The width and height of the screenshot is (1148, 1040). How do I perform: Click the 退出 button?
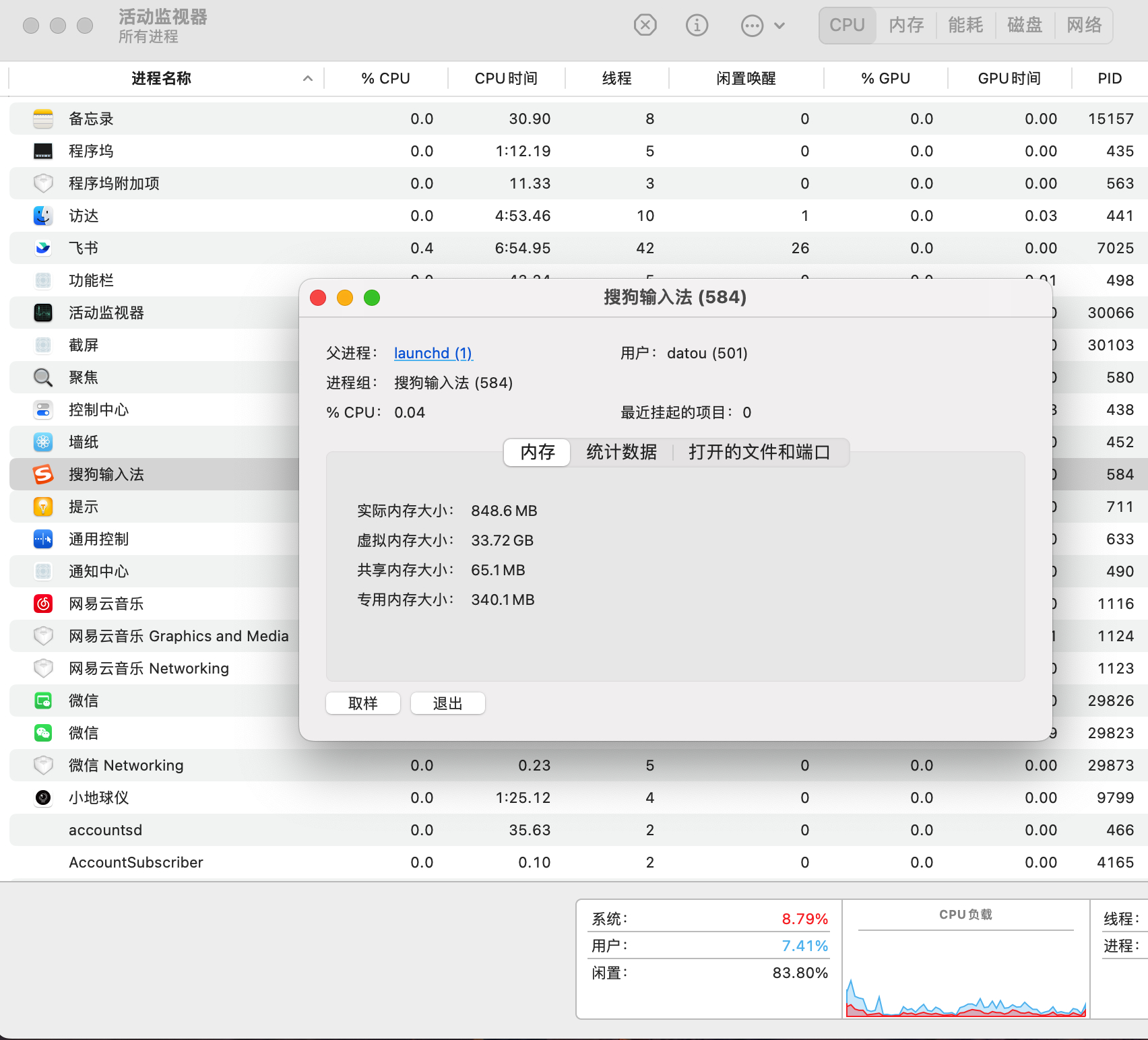pyautogui.click(x=448, y=703)
